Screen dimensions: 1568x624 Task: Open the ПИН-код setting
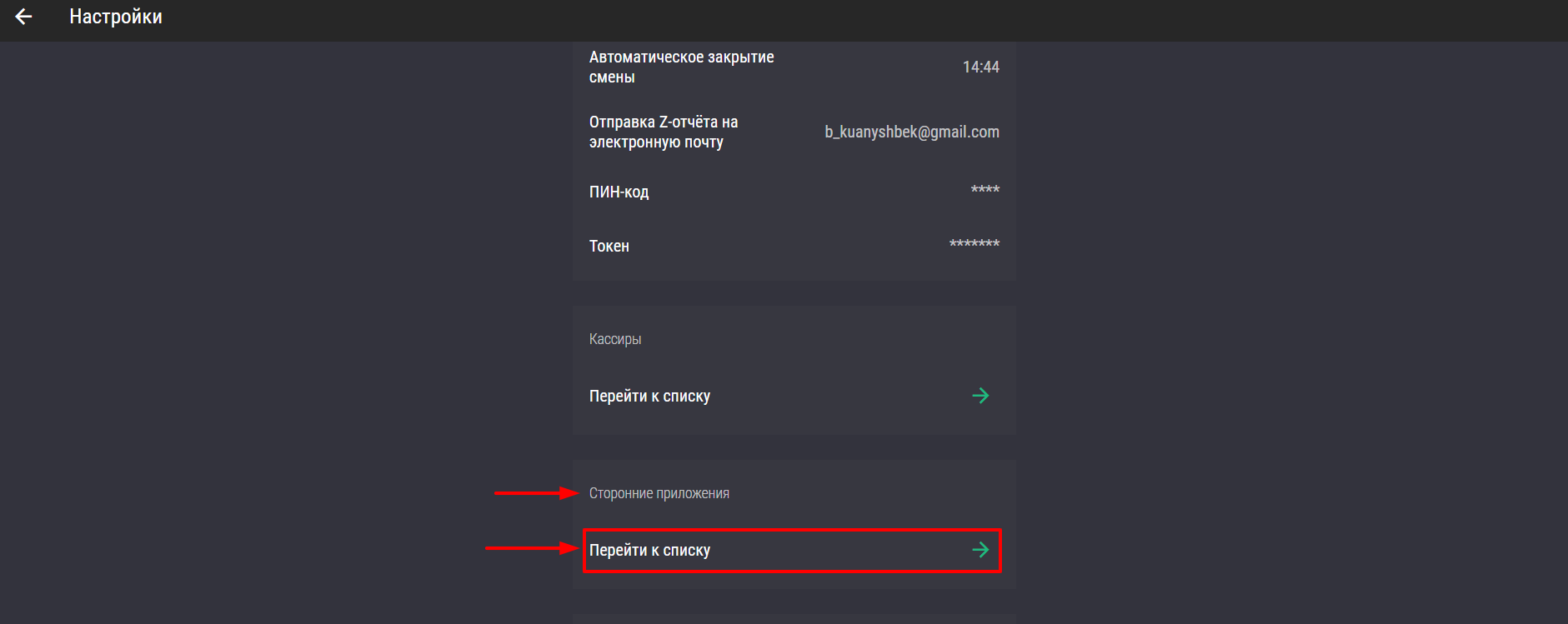tap(794, 192)
